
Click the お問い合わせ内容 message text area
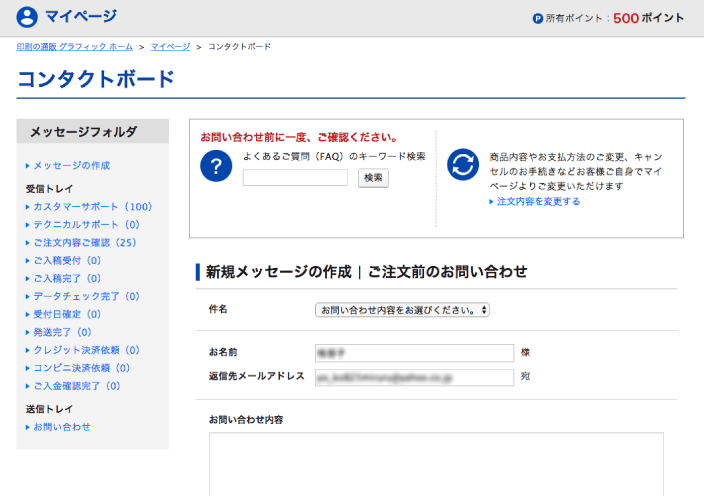point(436,463)
